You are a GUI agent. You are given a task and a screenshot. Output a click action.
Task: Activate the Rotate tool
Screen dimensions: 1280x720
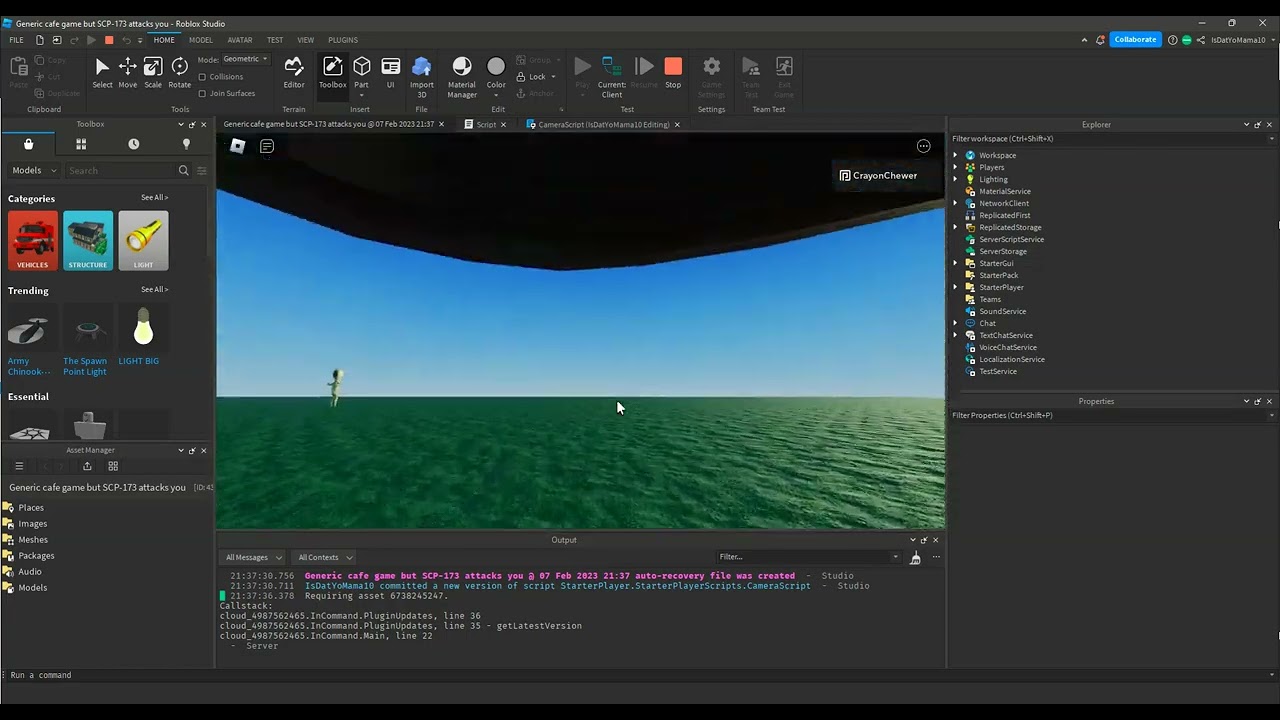[x=180, y=72]
